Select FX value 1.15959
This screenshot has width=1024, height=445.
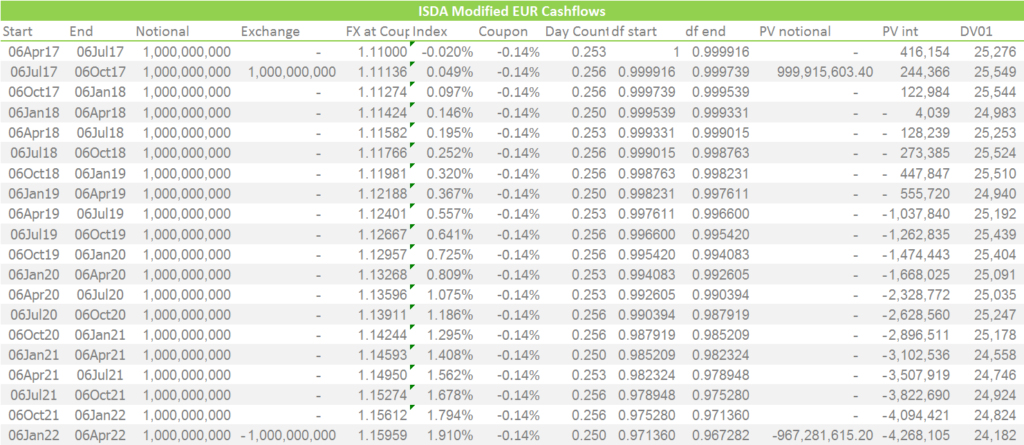383,435
